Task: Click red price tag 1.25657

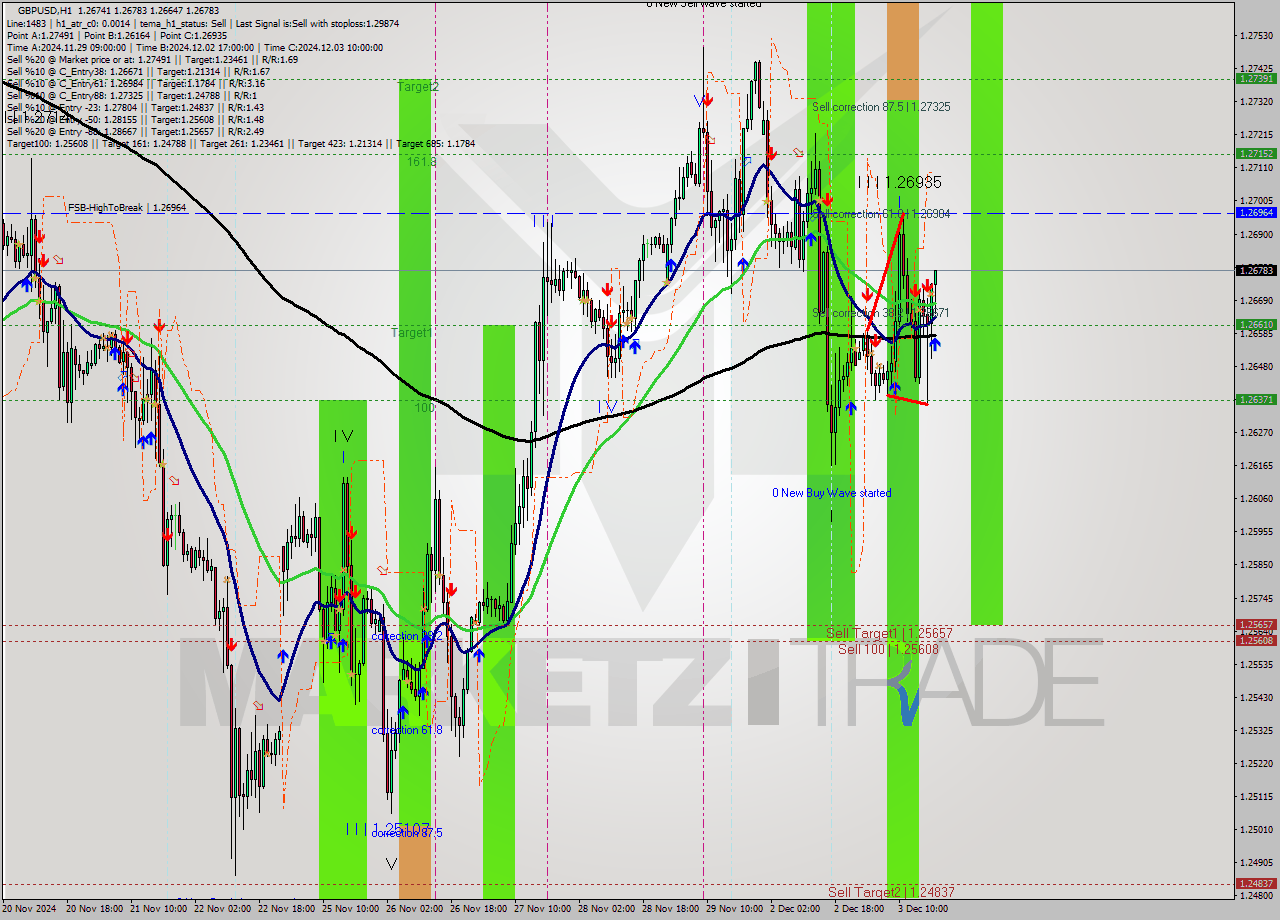Action: coord(1256,625)
